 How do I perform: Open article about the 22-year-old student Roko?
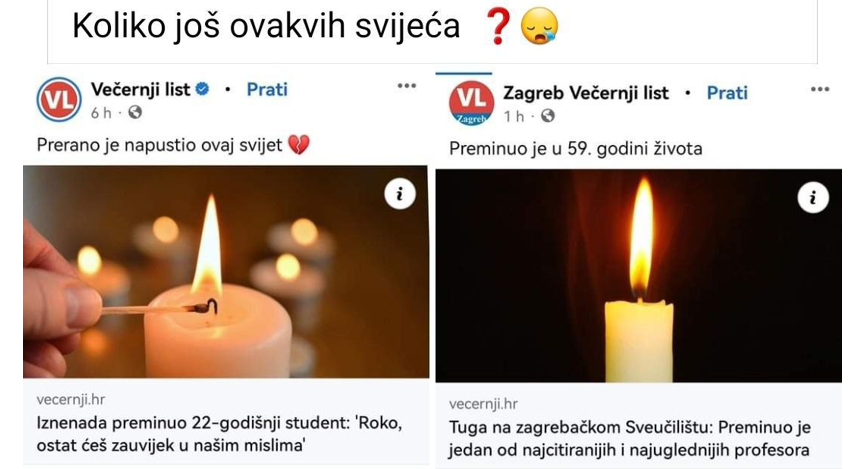pyautogui.click(x=219, y=434)
